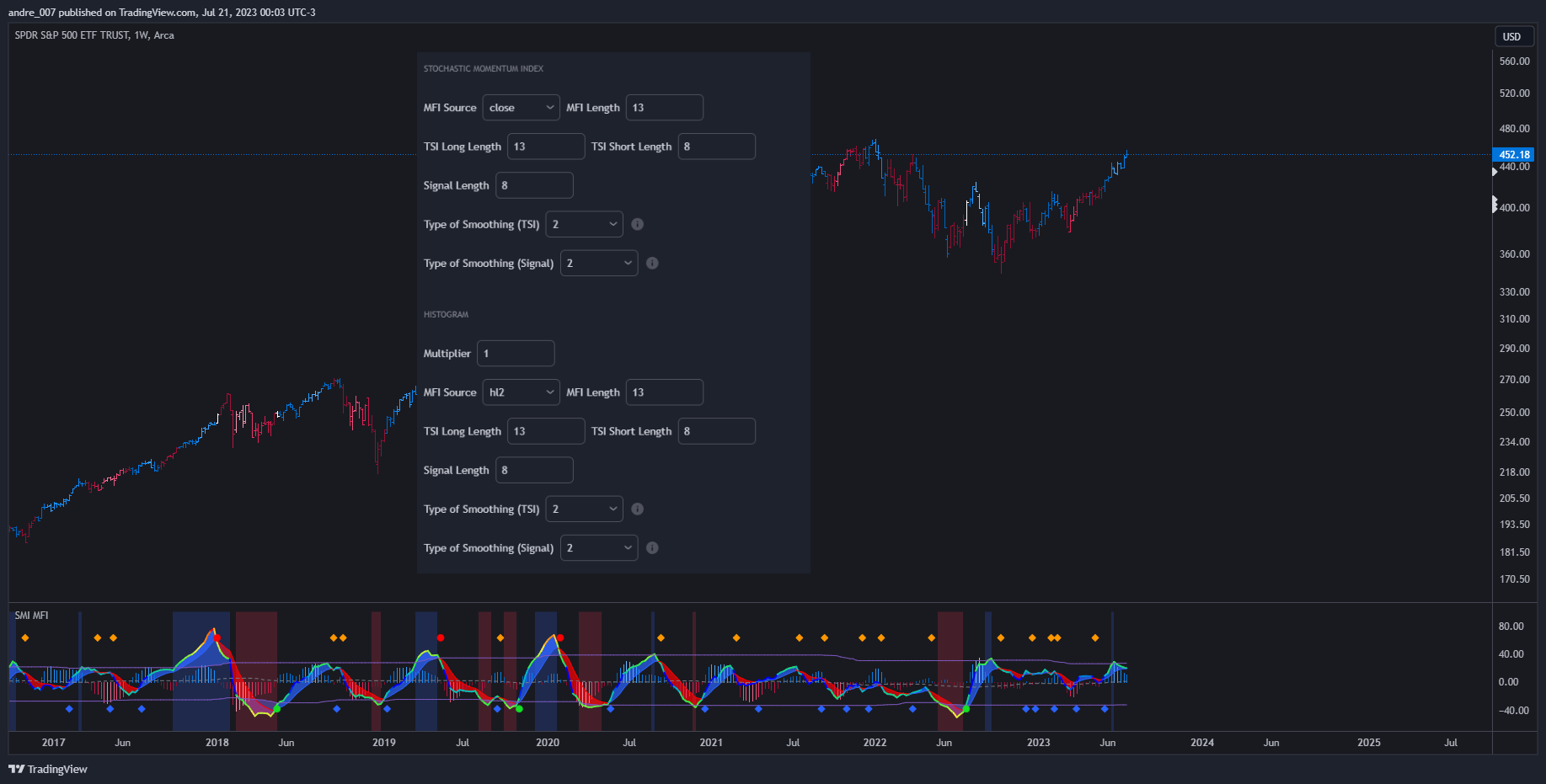The image size is (1546, 784).
Task: Click info icon beside Stochastic Momentum Type of Smoothing (TSI)
Action: tap(638, 224)
